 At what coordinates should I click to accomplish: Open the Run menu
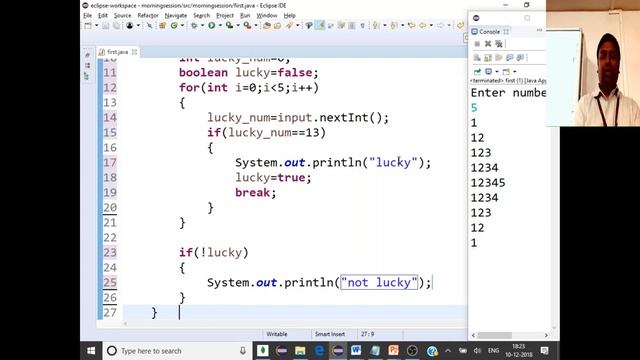click(x=245, y=16)
